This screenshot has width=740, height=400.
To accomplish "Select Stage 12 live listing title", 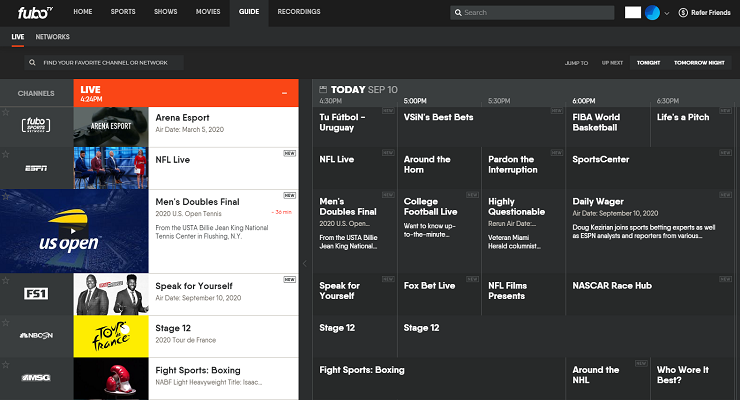I will [x=173, y=328].
